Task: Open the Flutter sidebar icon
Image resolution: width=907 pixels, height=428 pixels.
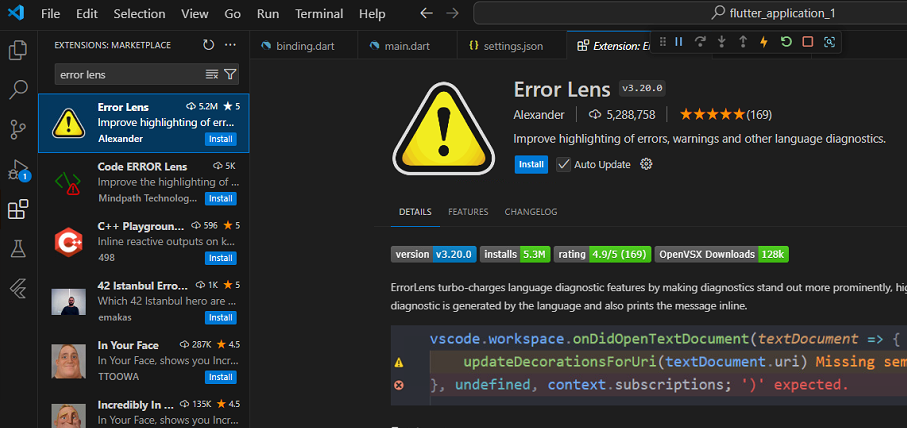Action: pos(19,289)
